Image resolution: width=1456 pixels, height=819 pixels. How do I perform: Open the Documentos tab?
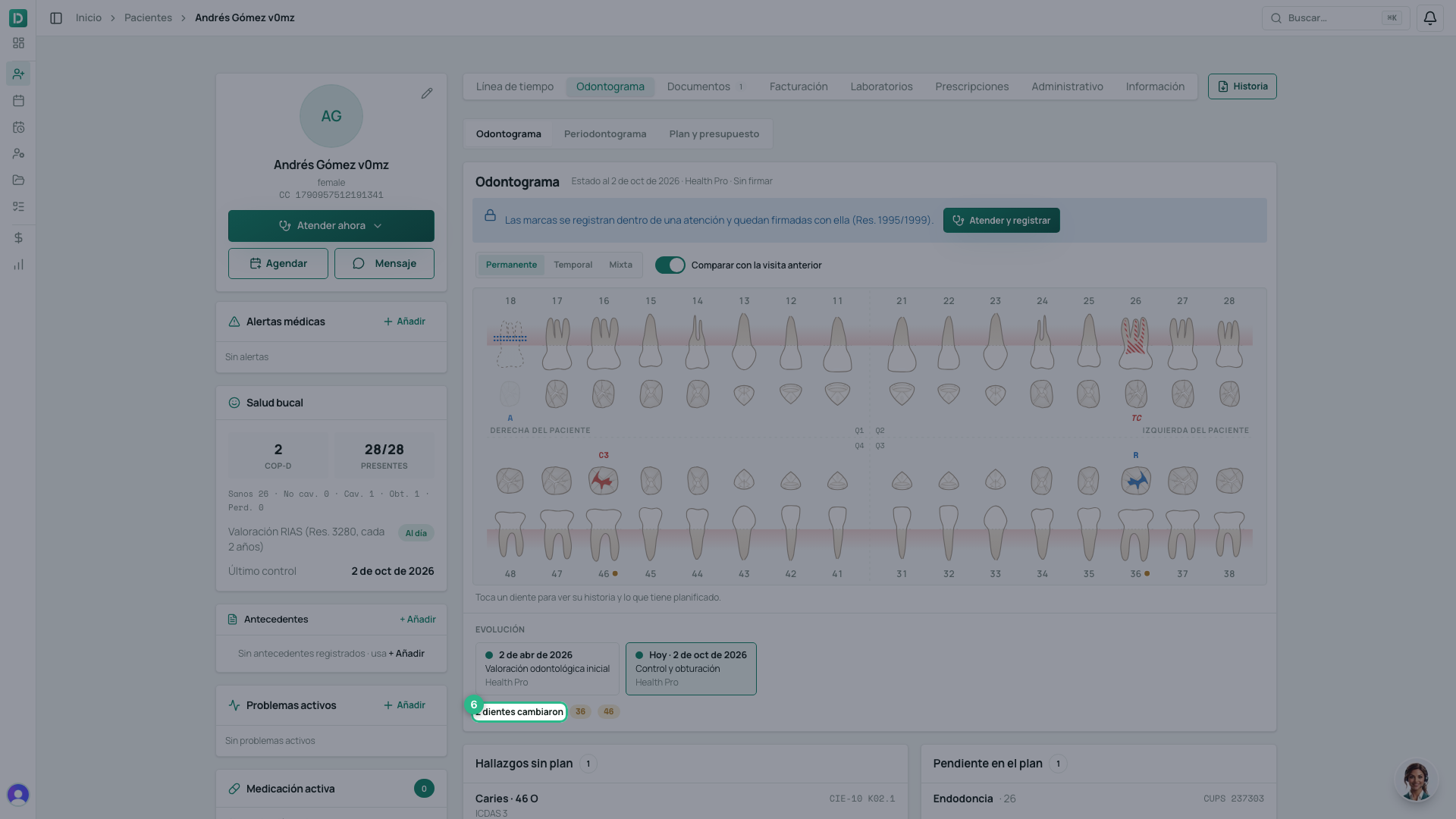coord(705,86)
